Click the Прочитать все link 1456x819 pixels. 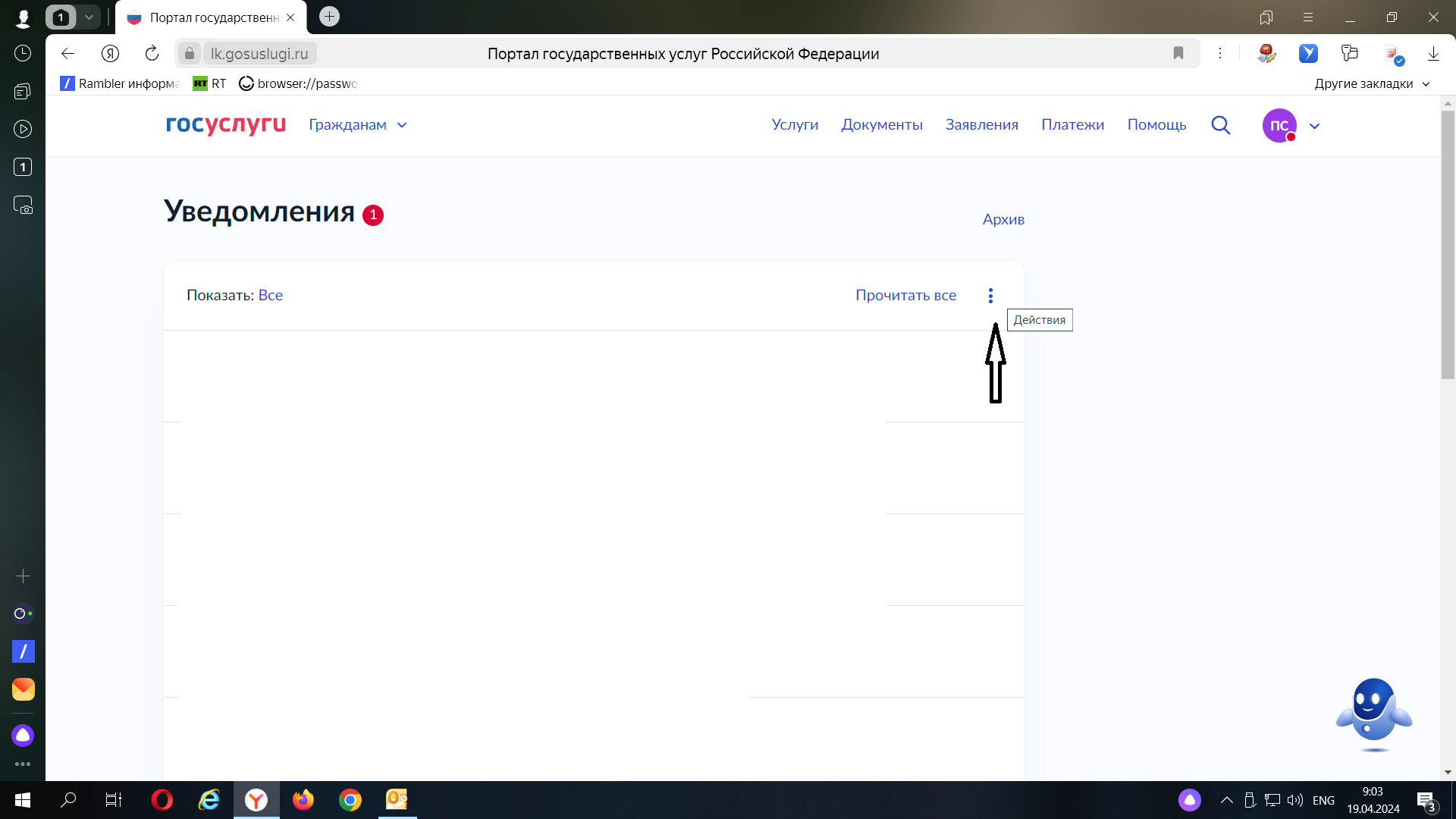tap(905, 296)
